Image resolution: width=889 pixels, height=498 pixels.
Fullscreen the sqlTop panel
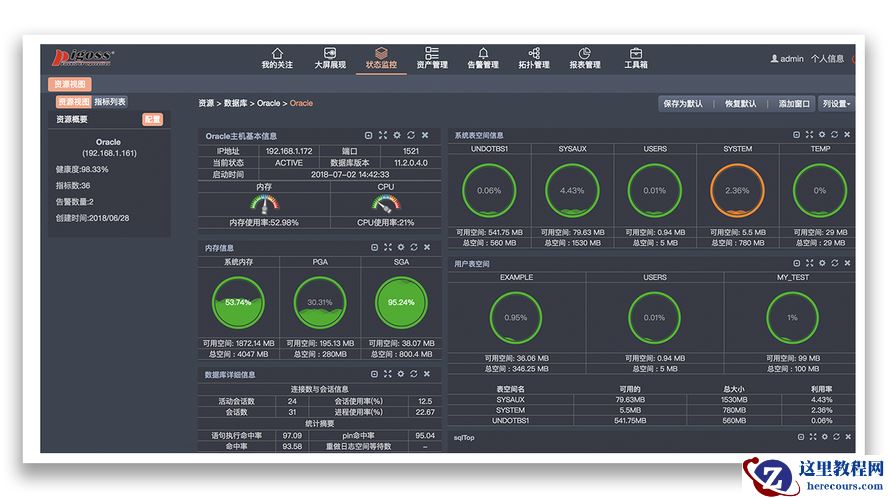813,437
